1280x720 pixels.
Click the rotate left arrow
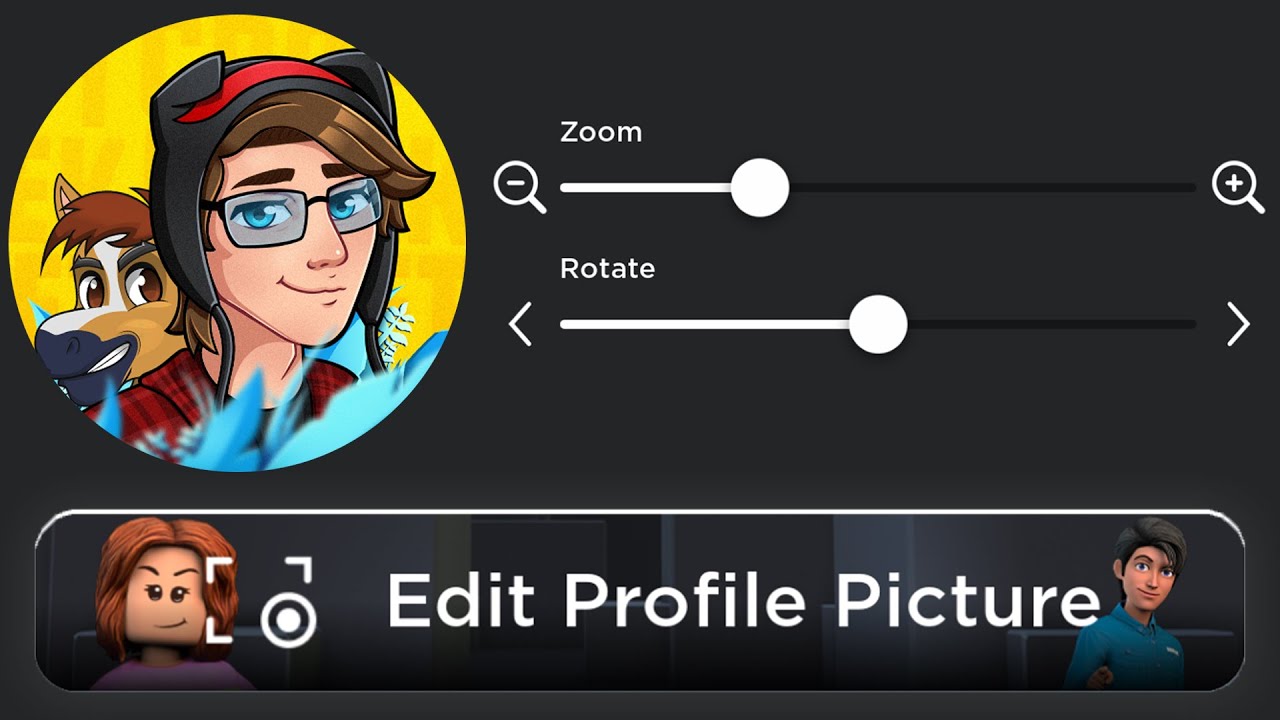point(520,325)
